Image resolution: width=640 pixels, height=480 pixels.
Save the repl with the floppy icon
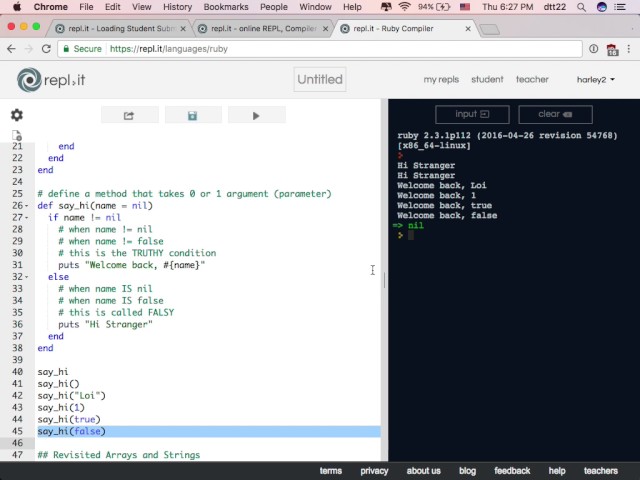point(193,116)
